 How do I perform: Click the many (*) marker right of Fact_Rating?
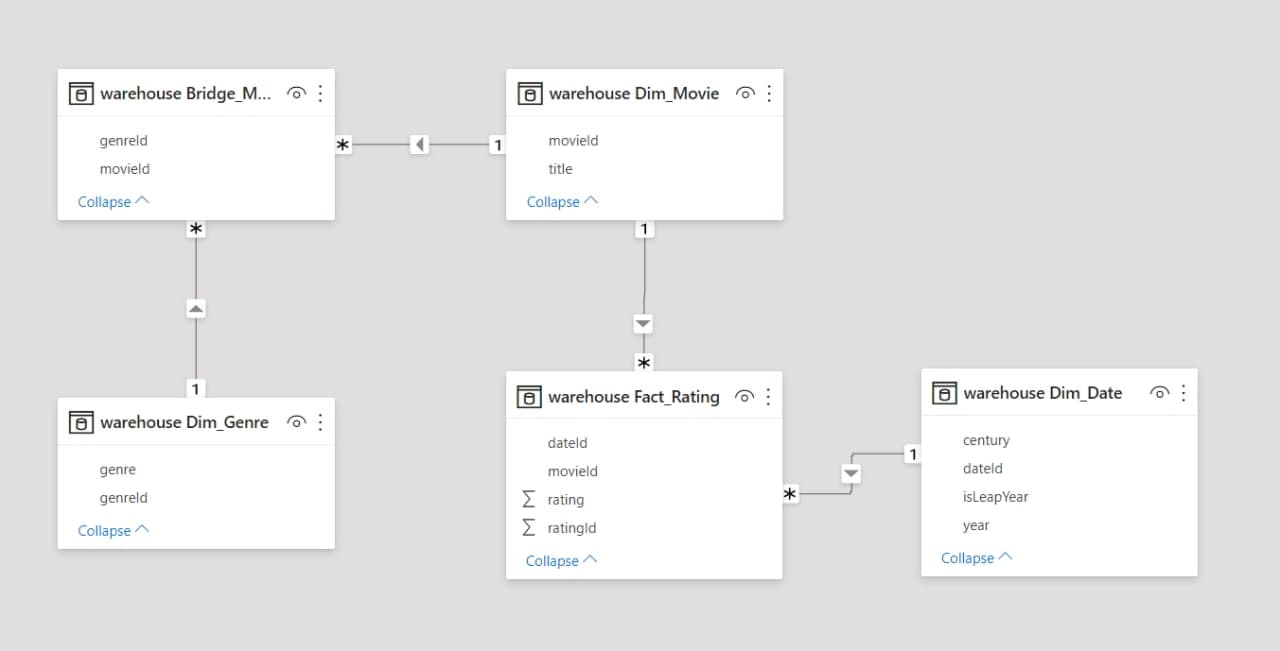790,494
